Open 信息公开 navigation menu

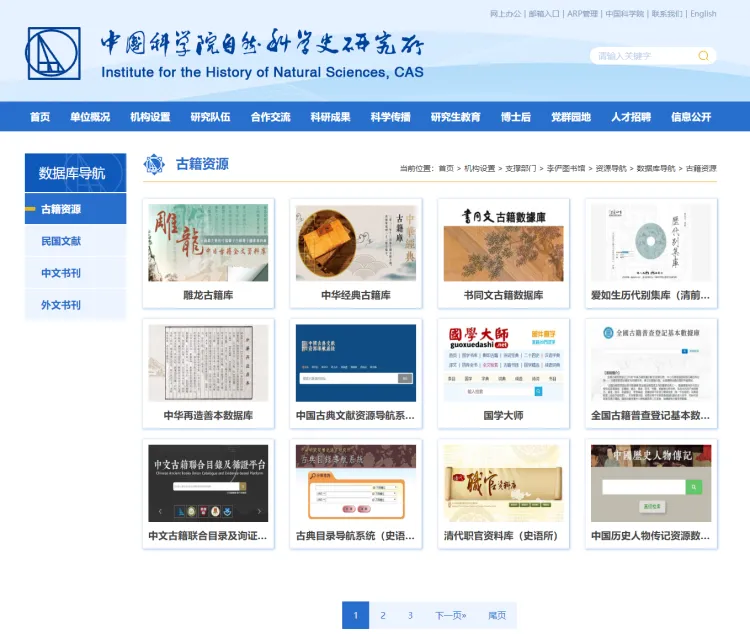[x=691, y=117]
